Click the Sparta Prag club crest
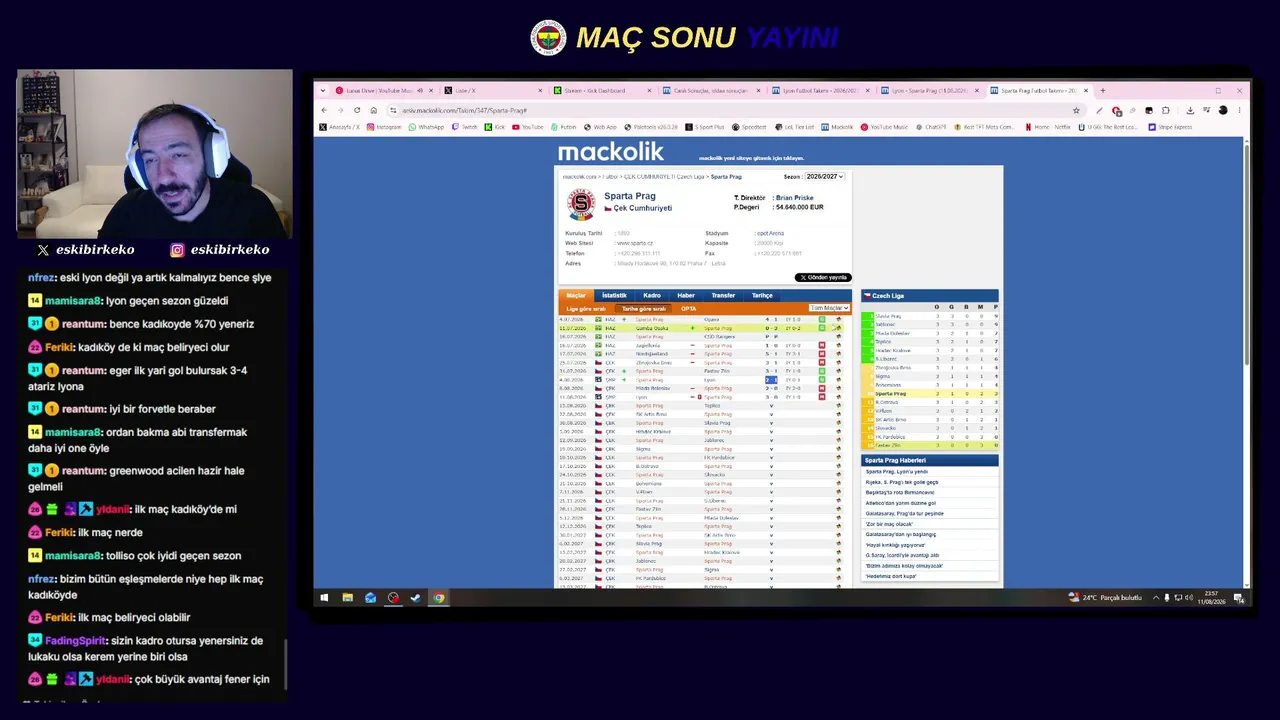The width and height of the screenshot is (1280, 720). [x=581, y=205]
